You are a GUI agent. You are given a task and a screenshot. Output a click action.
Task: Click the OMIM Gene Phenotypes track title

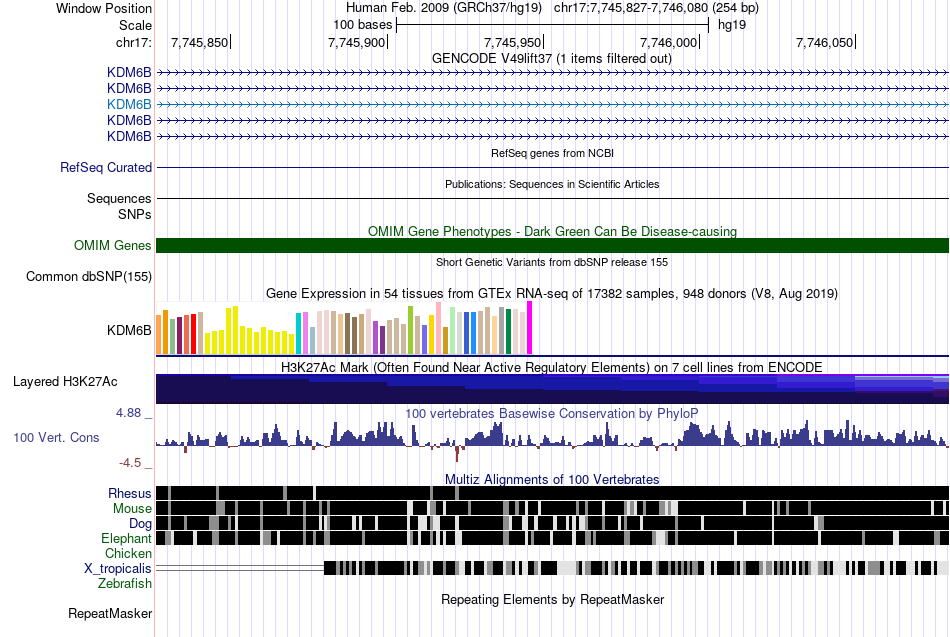tap(553, 232)
